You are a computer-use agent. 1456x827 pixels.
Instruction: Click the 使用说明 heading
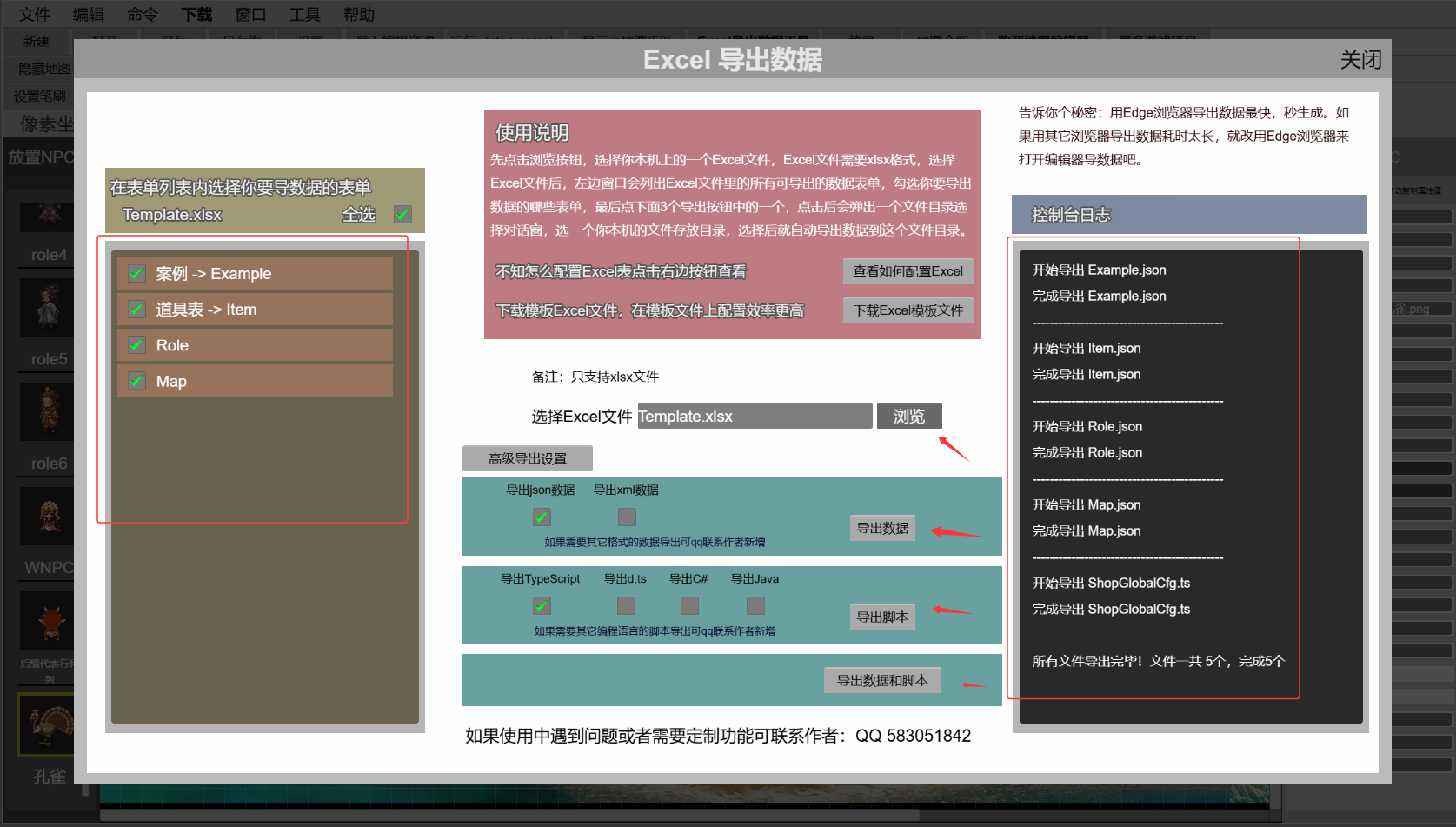click(532, 132)
